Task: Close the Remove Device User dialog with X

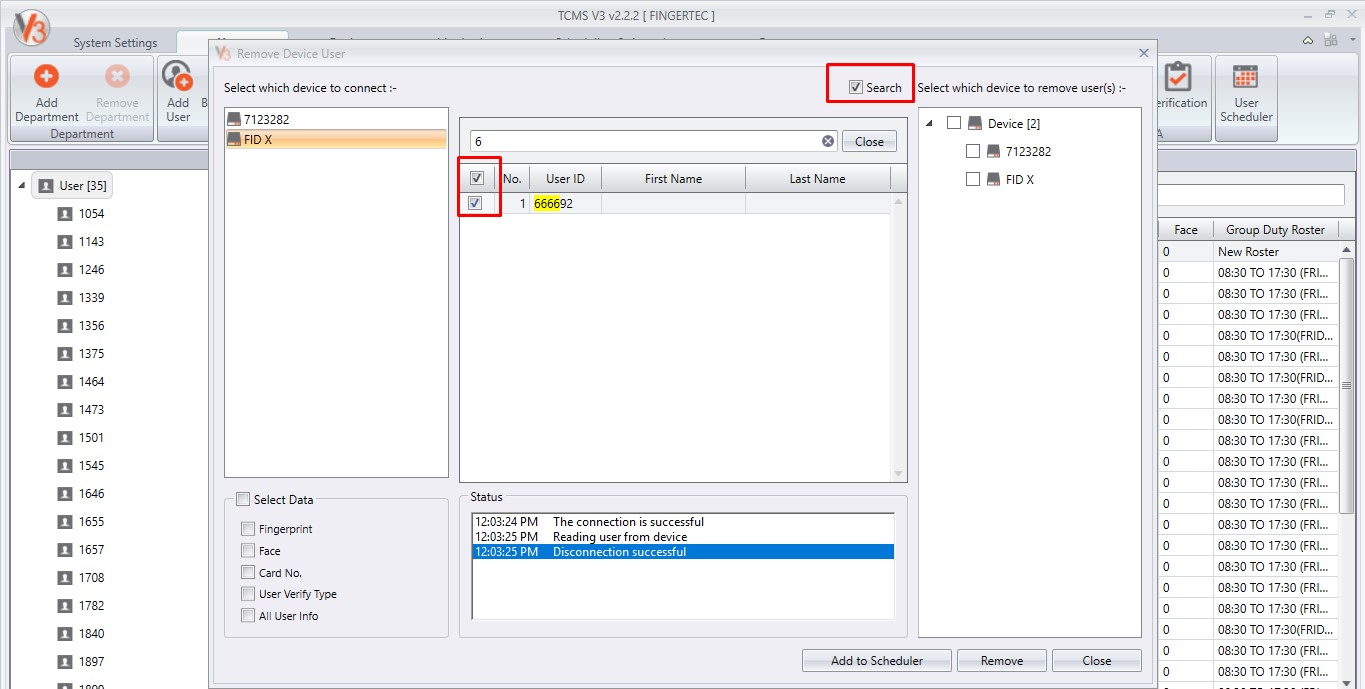Action: click(1144, 53)
